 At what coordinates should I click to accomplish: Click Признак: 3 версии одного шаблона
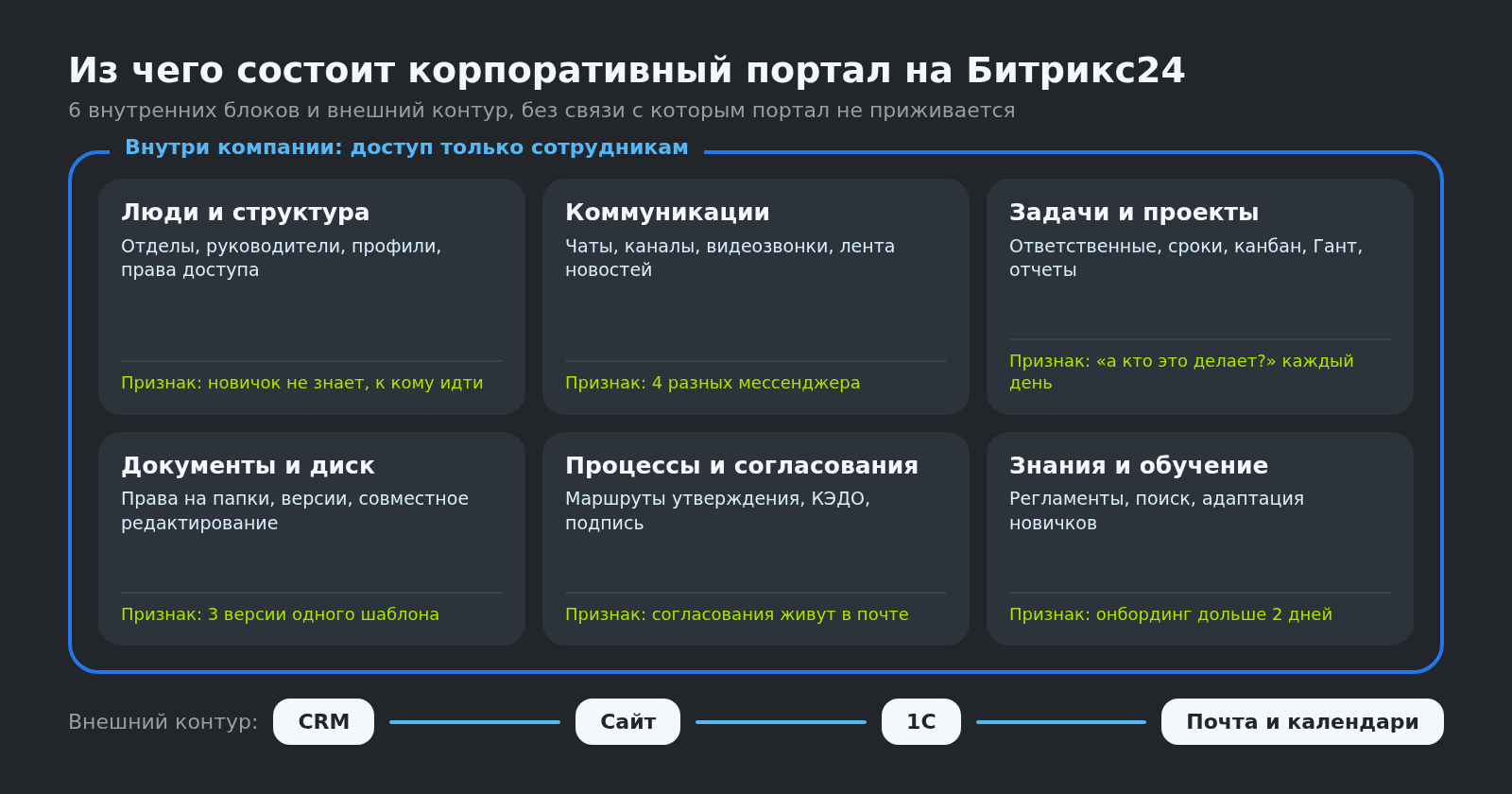click(280, 614)
